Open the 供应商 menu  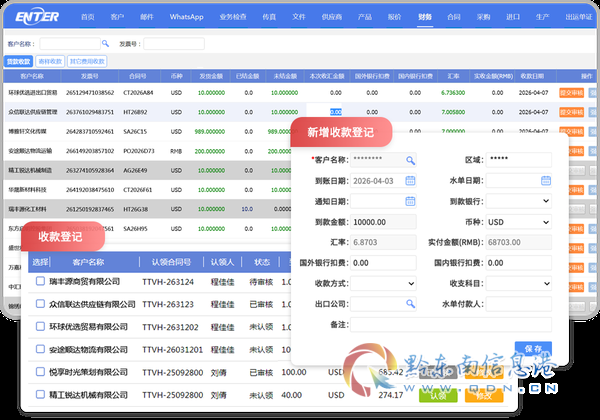(x=332, y=17)
